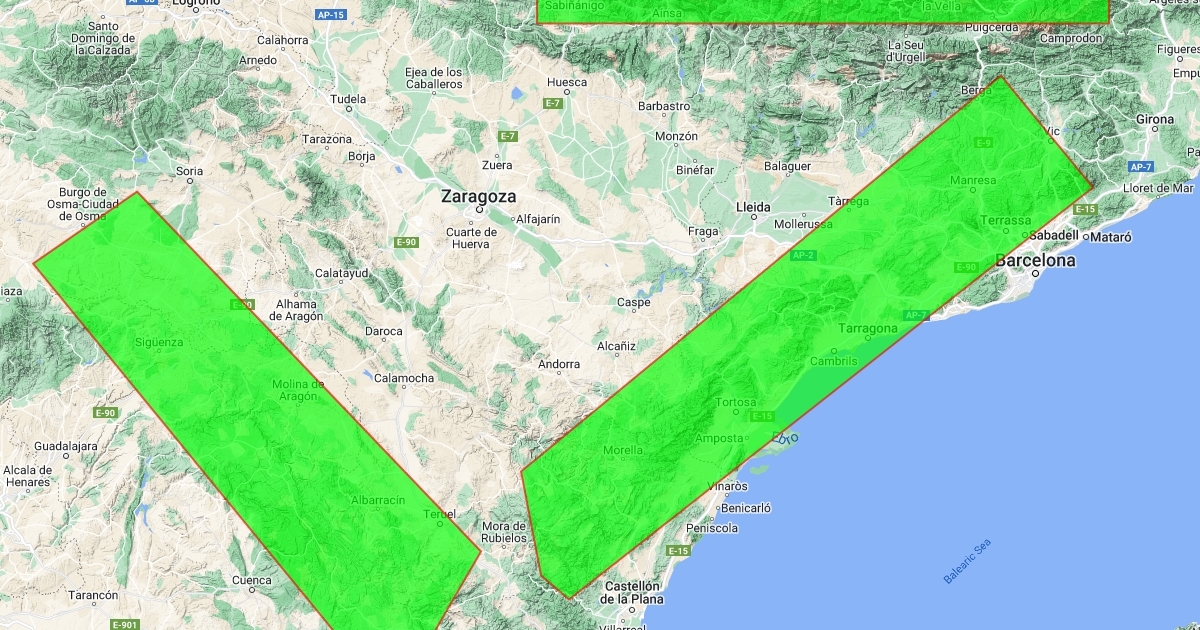Select the Lleida city label
This screenshot has height=630, width=1200.
pyautogui.click(x=753, y=207)
